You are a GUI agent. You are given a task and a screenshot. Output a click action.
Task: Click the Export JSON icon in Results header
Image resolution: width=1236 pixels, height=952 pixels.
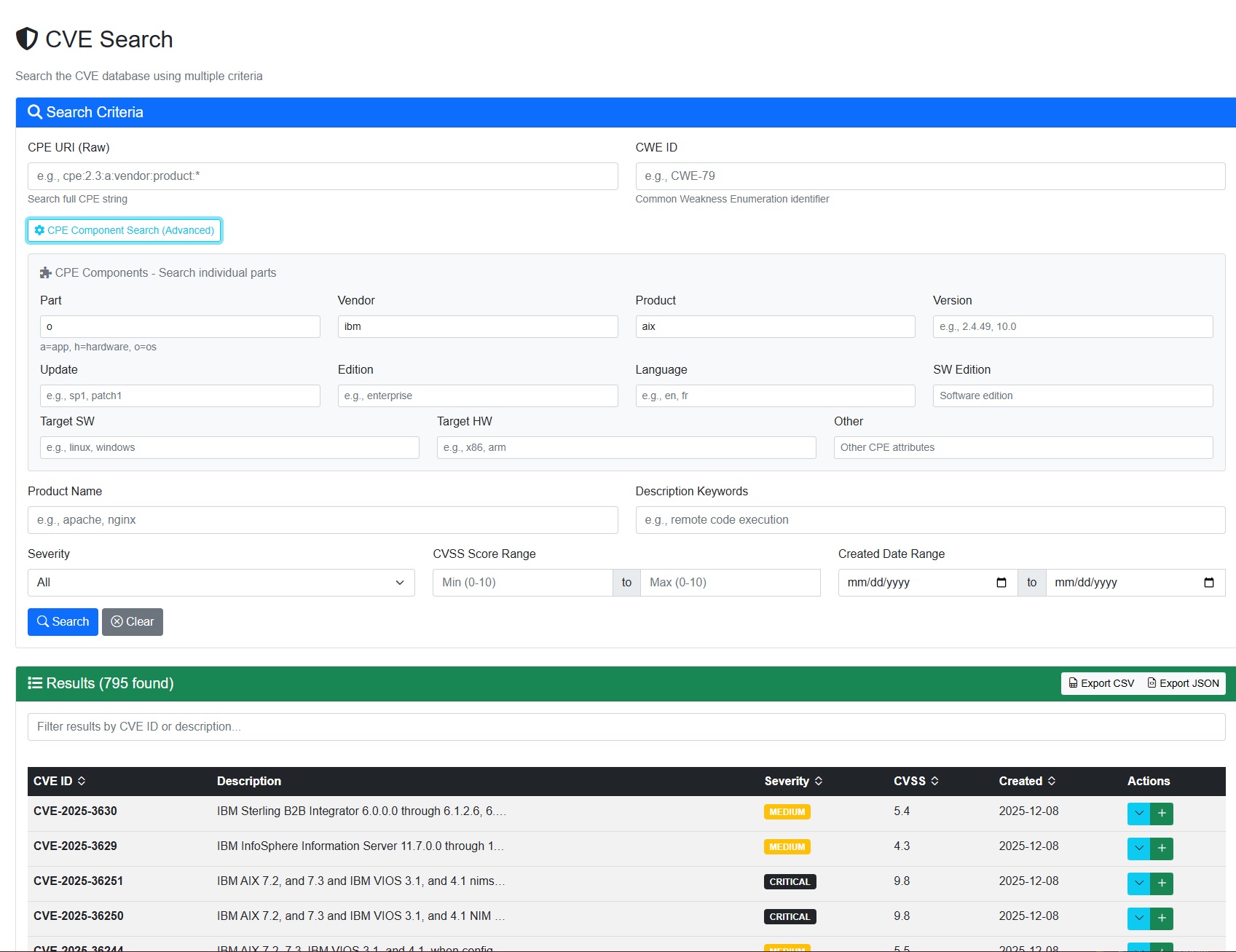(1152, 683)
